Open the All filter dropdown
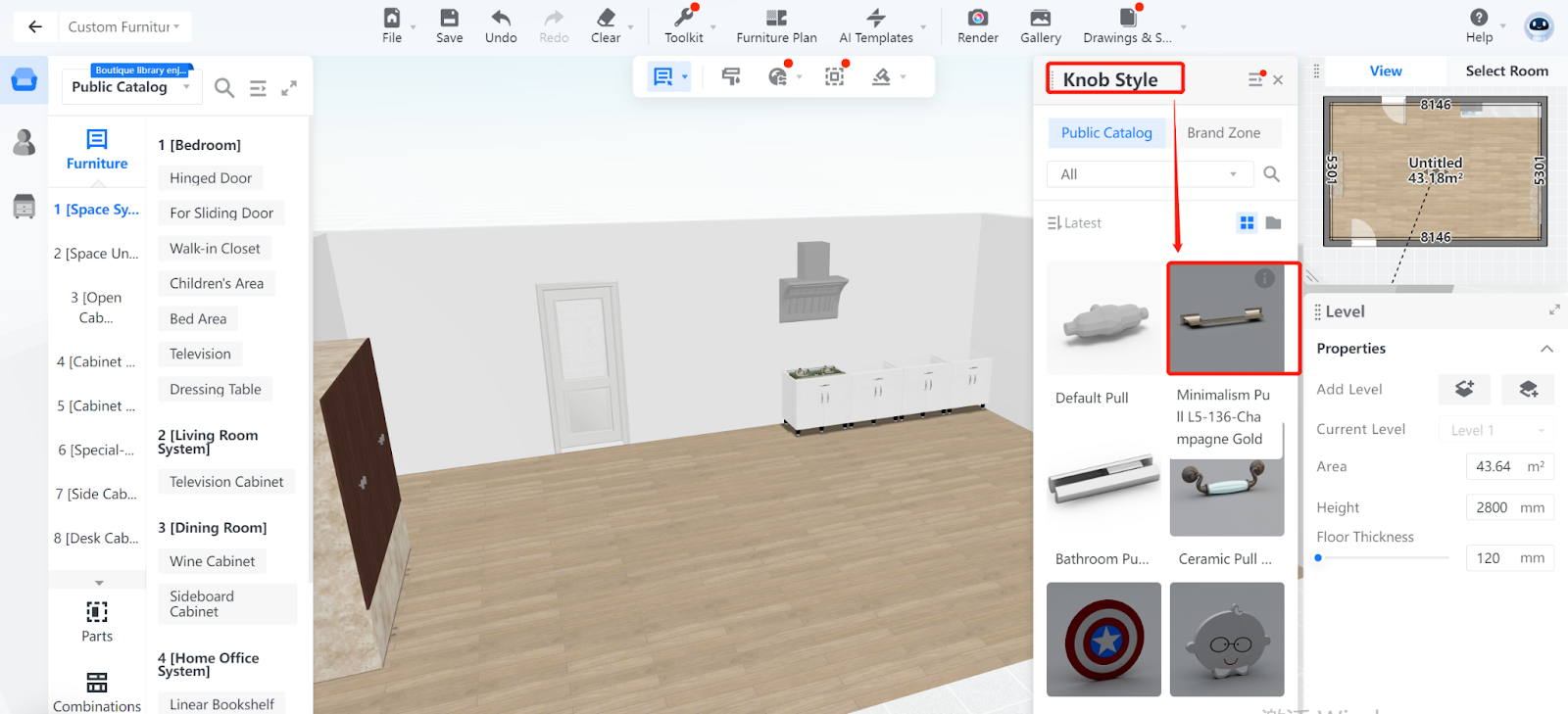 (1150, 174)
